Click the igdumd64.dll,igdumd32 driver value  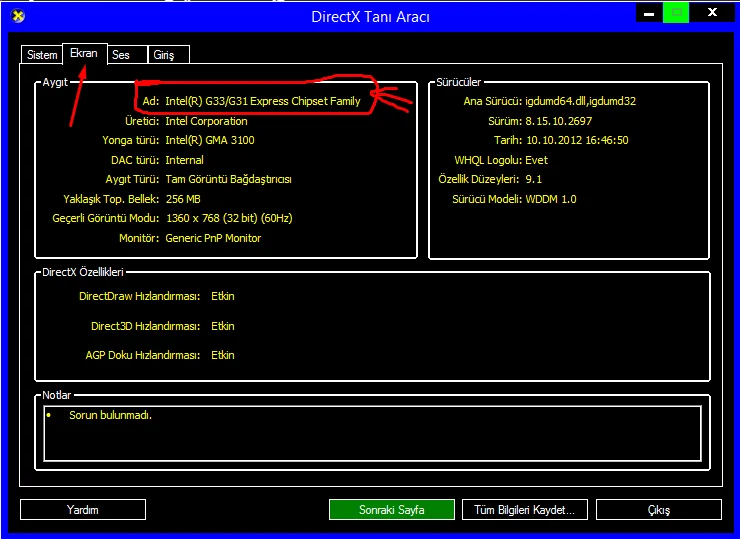point(580,101)
